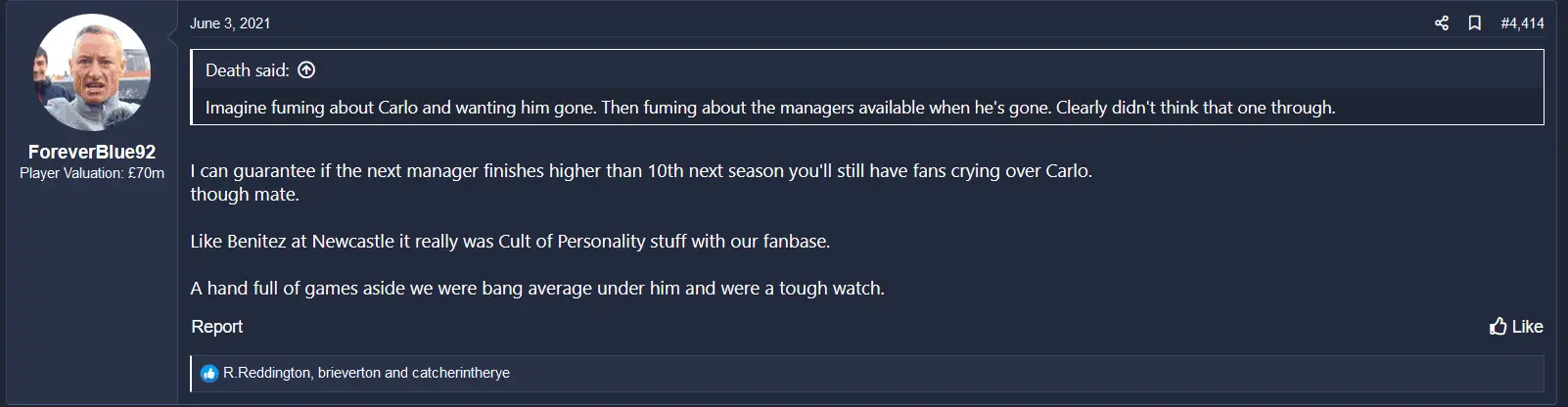Viewport: 1568px width, 407px height.
Task: Click the June 3, 2021 post date
Action: coord(230,23)
